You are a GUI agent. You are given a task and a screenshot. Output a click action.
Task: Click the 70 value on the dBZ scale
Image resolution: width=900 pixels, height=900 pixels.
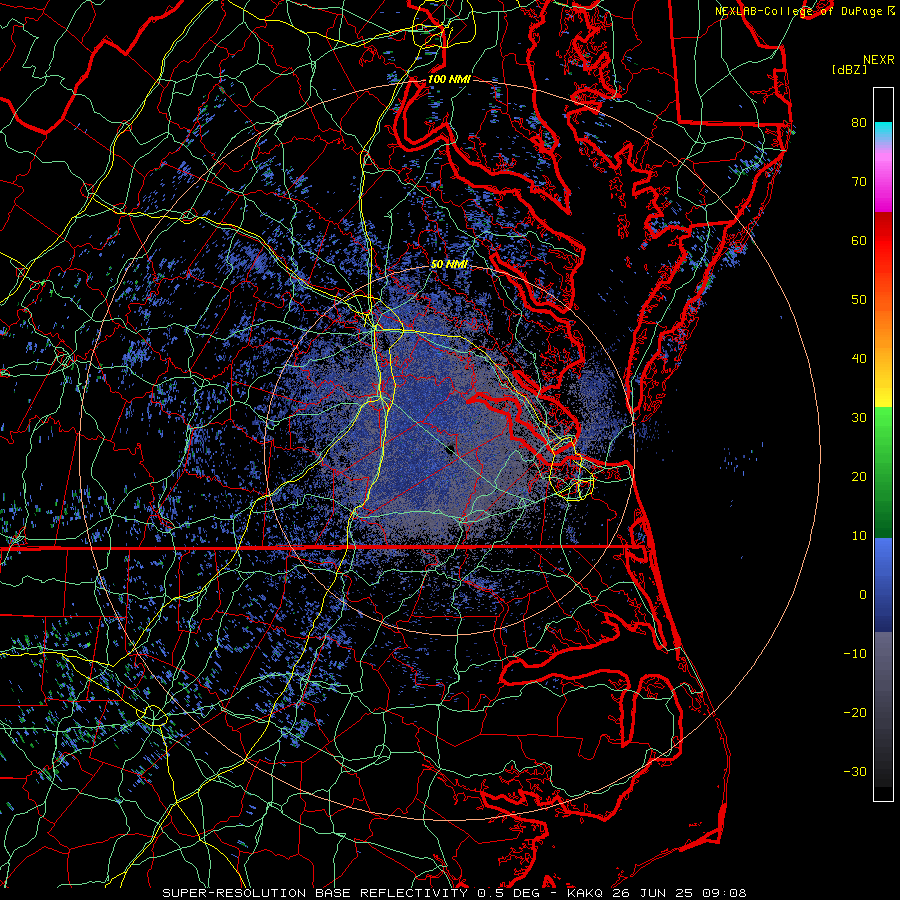point(859,181)
